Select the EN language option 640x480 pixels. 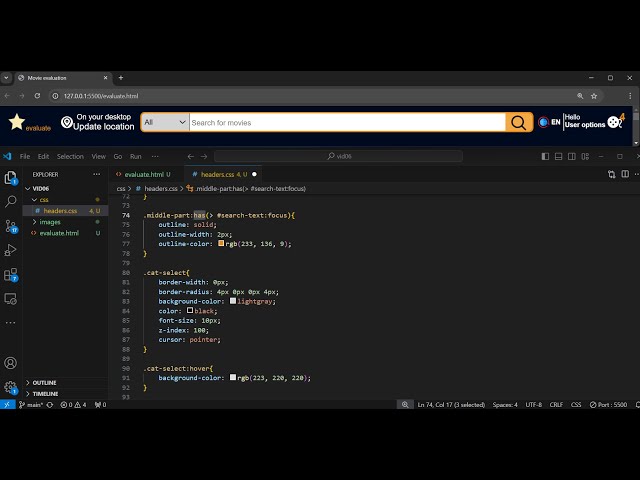549,122
